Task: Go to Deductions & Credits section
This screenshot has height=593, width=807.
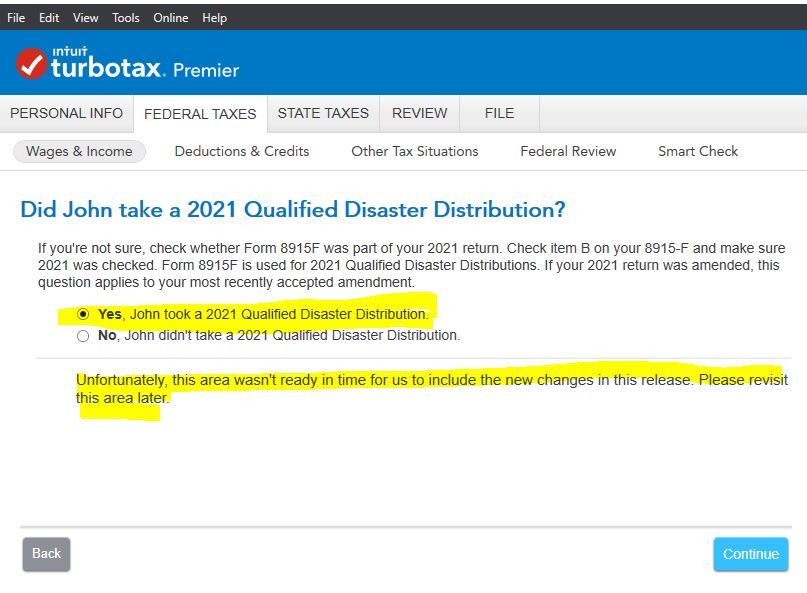Action: click(x=242, y=151)
